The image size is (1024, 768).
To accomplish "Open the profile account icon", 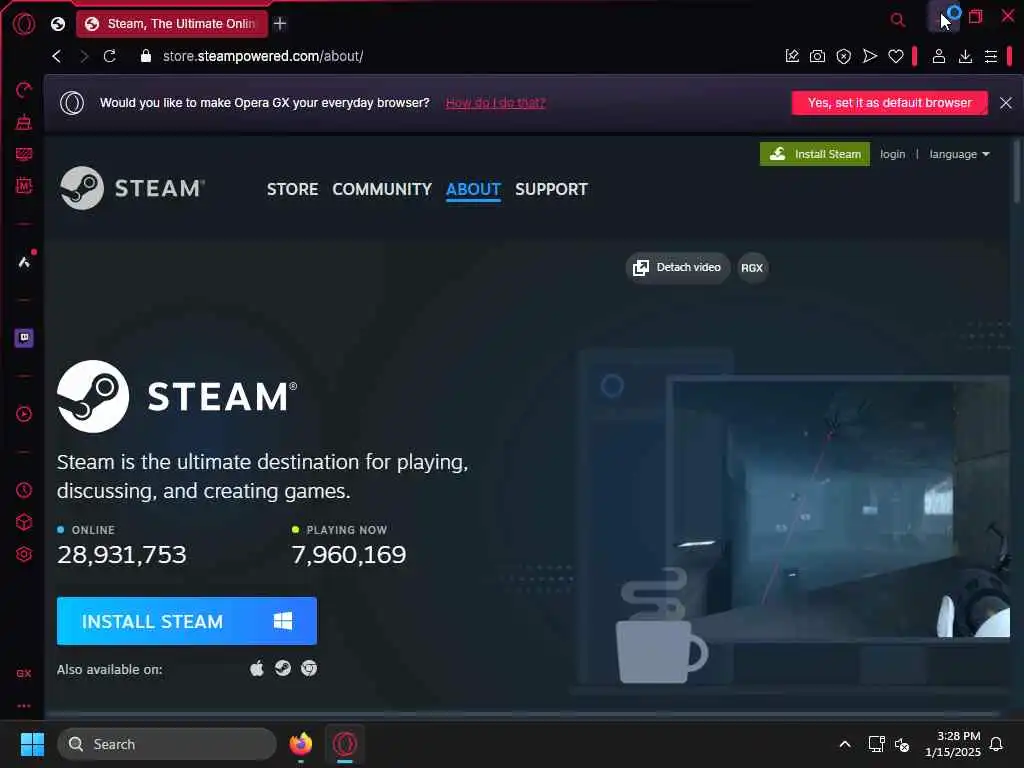I will [938, 56].
